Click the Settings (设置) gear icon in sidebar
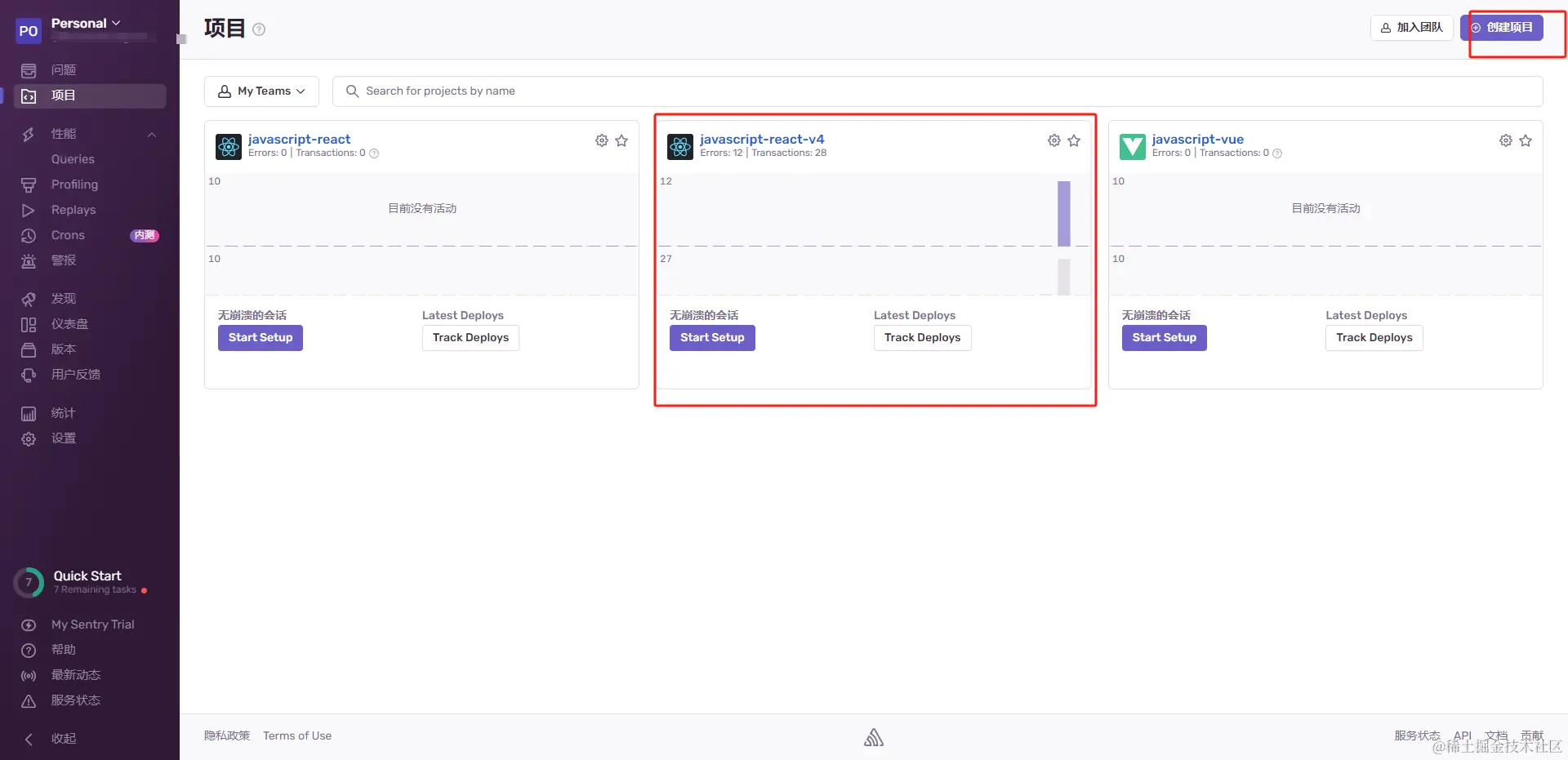1568x760 pixels. click(29, 439)
